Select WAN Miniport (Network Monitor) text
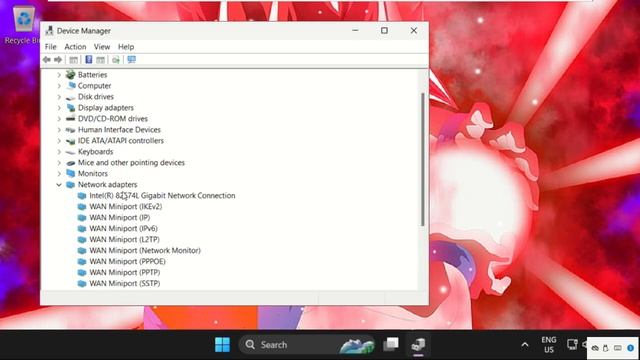640x360 pixels. point(145,251)
